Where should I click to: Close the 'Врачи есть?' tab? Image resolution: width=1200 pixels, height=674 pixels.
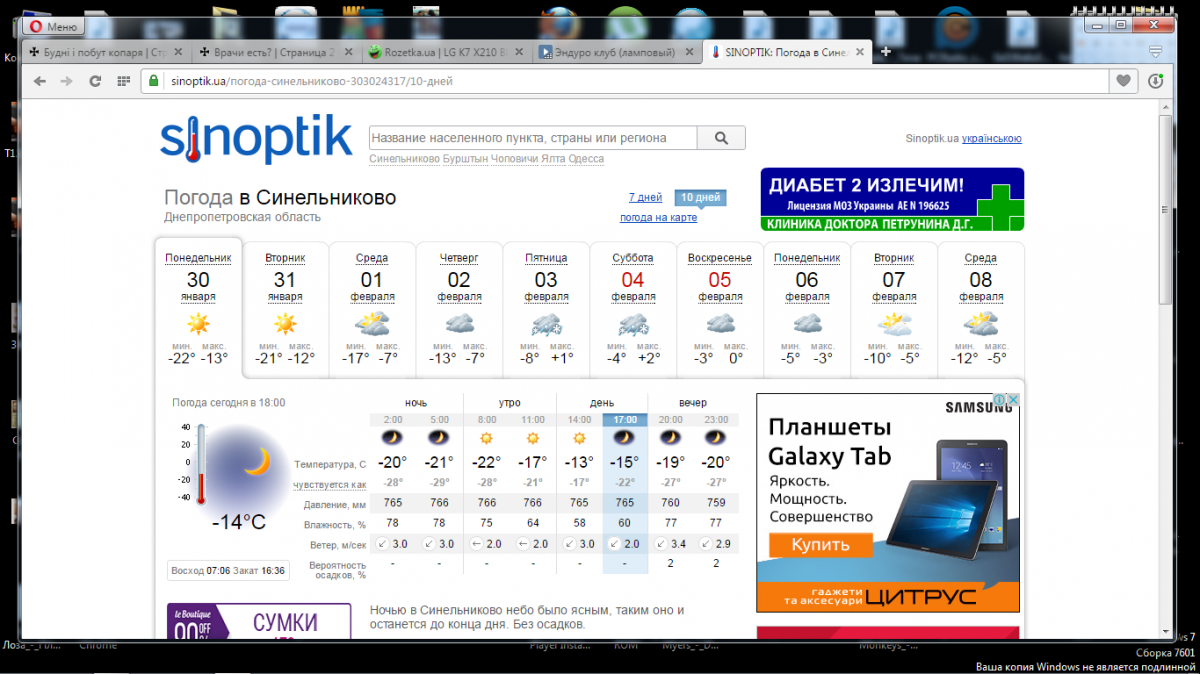tap(348, 52)
